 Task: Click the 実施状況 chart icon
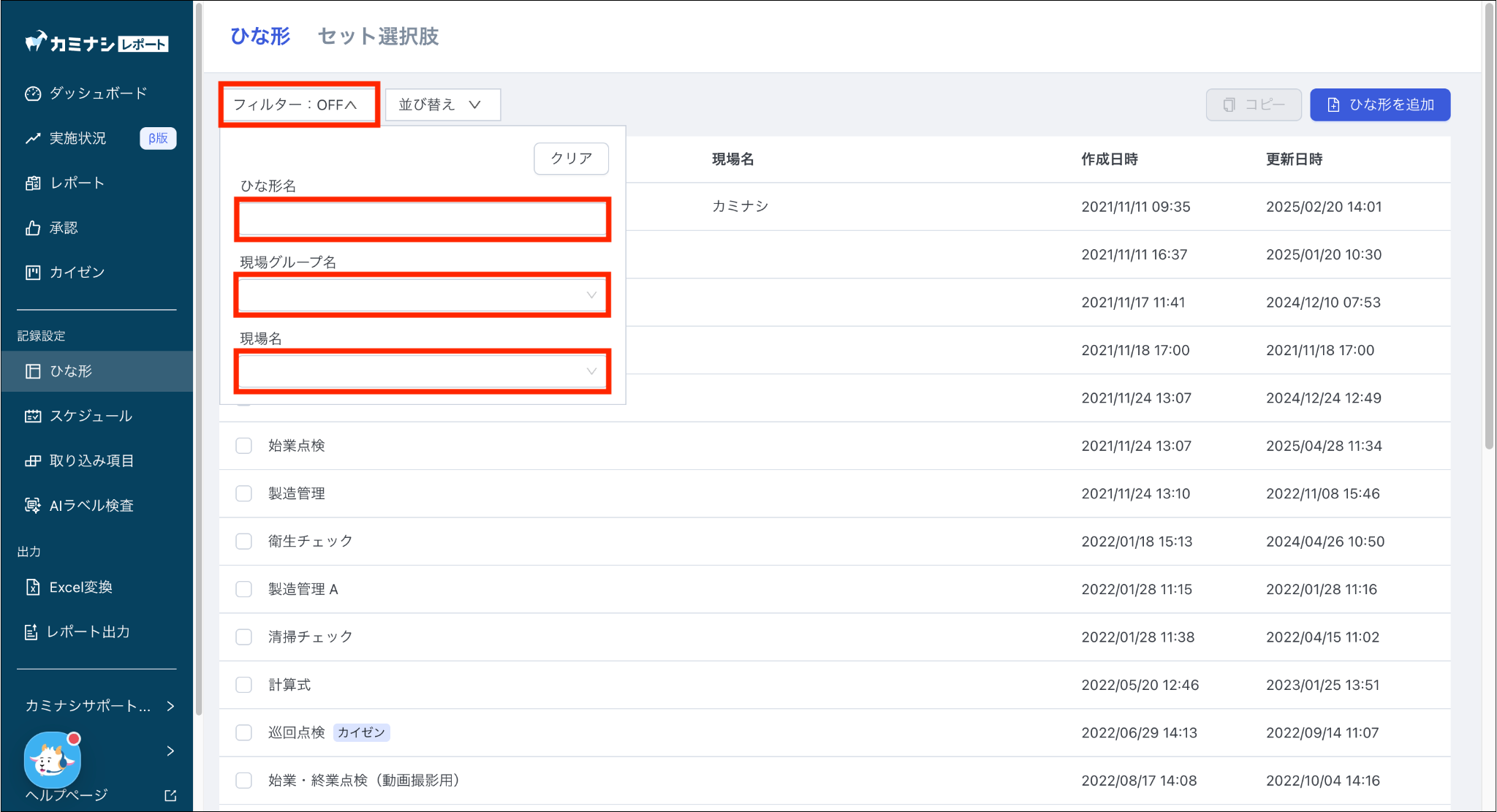tap(32, 138)
